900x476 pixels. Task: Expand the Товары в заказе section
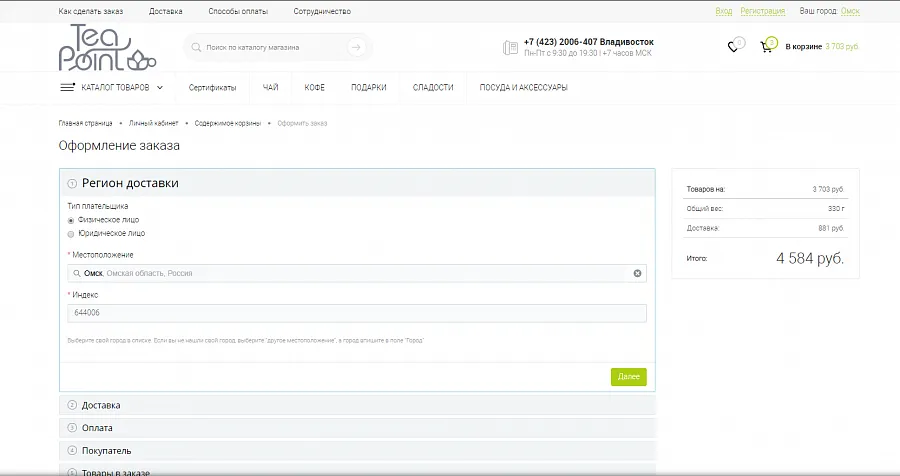tap(357, 470)
